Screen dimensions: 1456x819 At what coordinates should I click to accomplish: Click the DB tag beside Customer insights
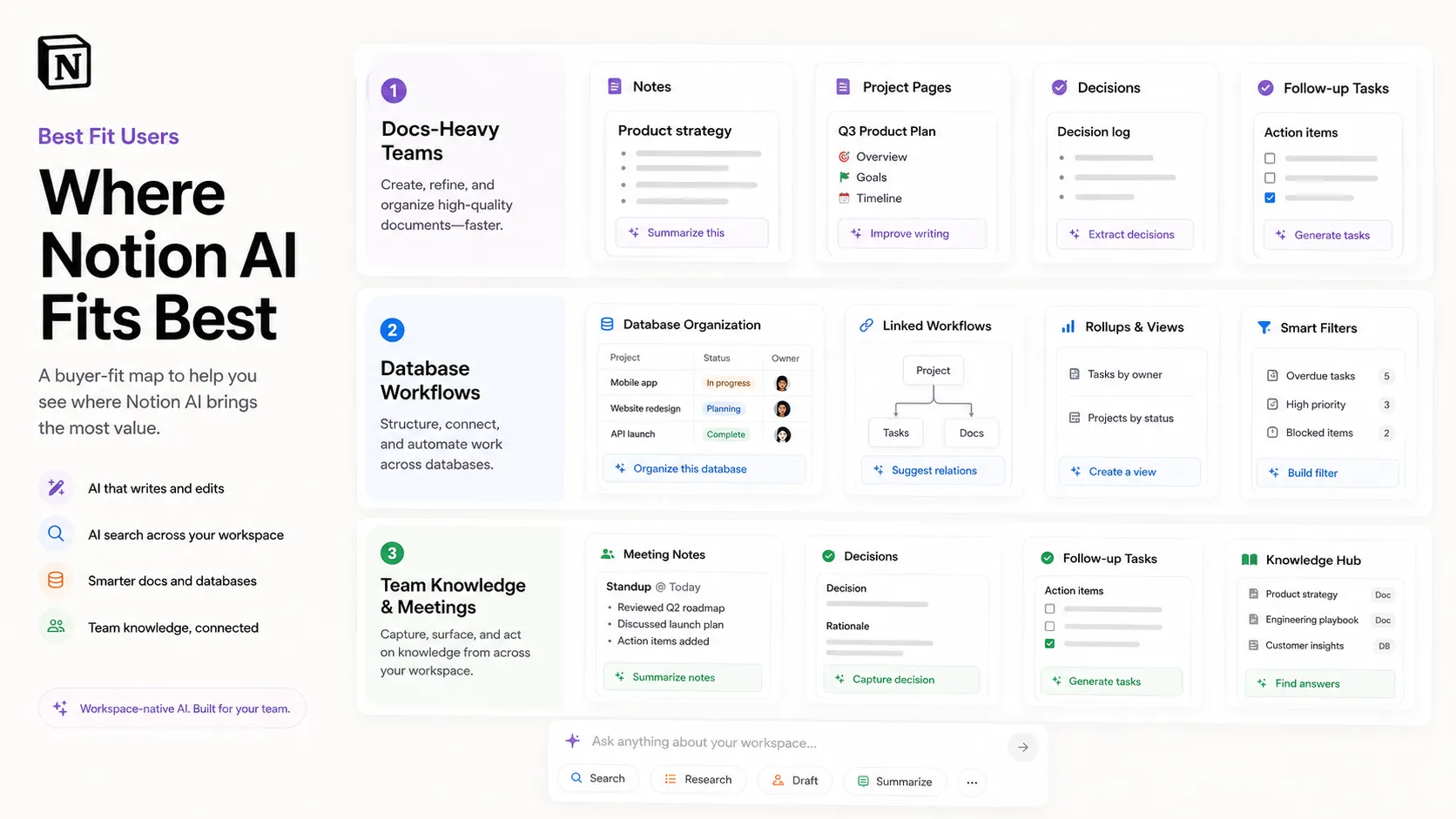[1384, 646]
